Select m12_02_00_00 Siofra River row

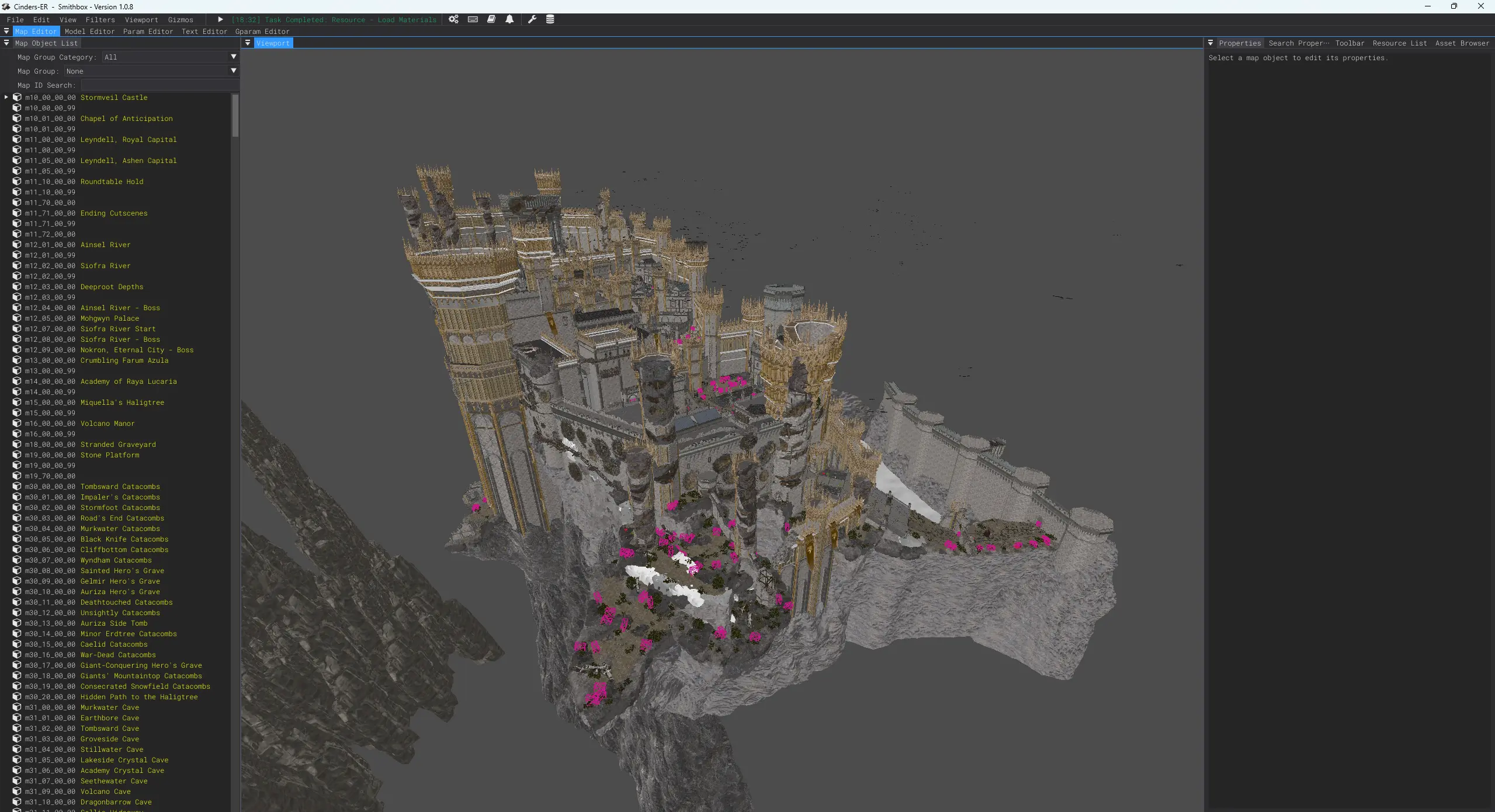tap(78, 266)
